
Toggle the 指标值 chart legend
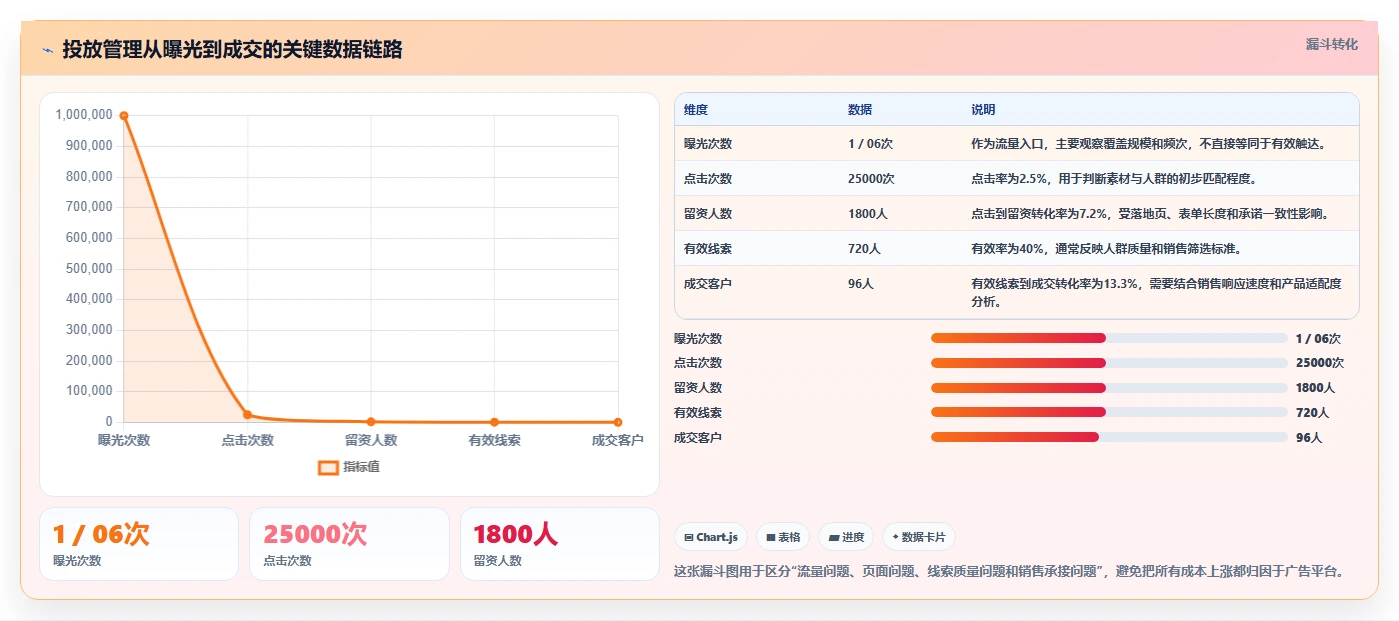[349, 467]
